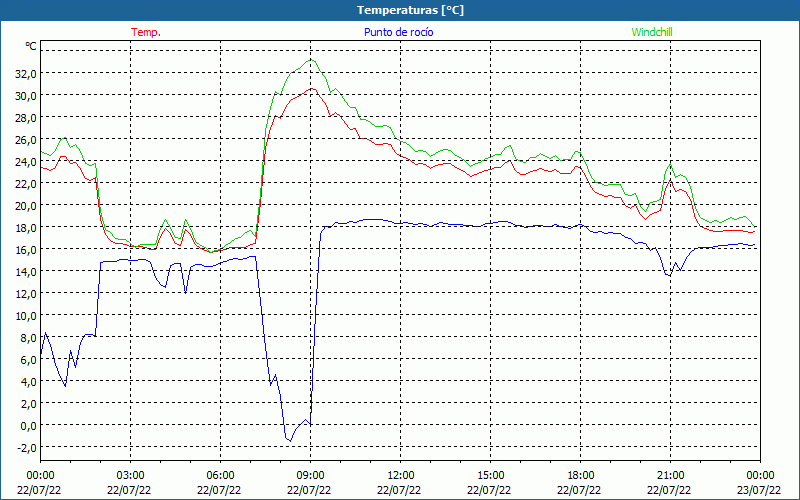The image size is (800, 500).
Task: Click the 22/07/22 date under 09:00
Action: tap(309, 490)
